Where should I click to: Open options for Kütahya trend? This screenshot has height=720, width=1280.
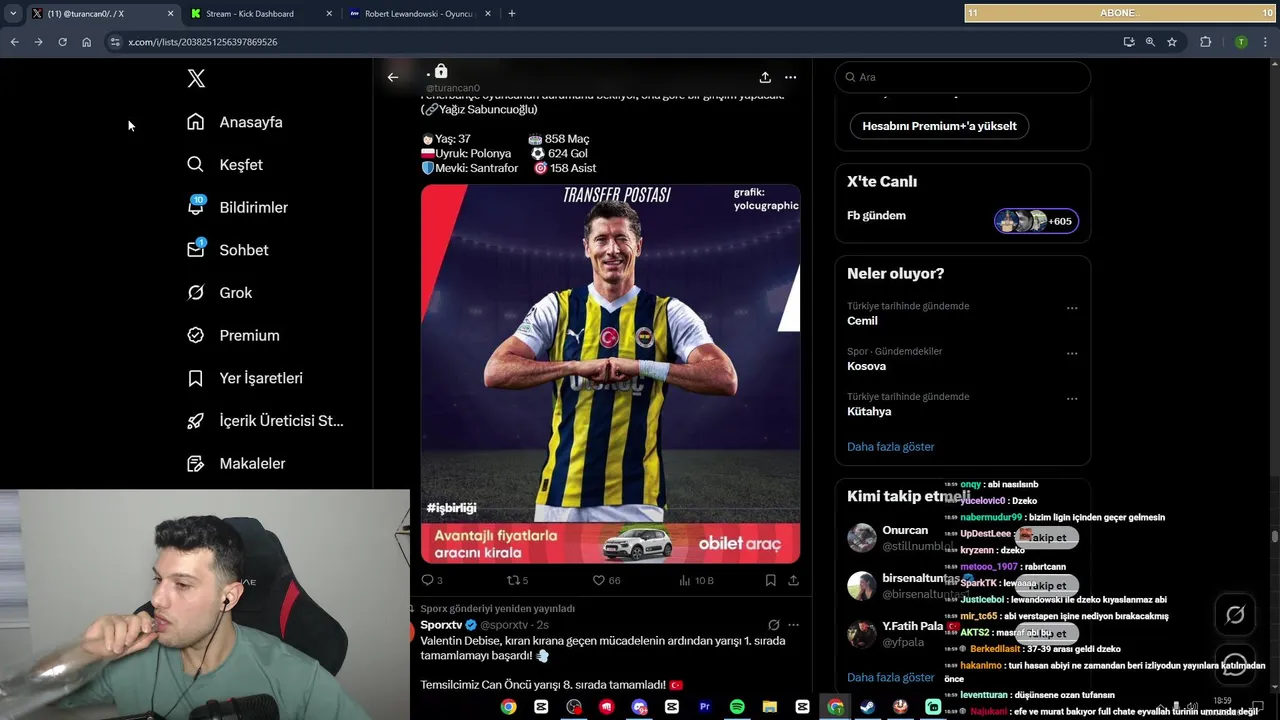coord(1072,398)
